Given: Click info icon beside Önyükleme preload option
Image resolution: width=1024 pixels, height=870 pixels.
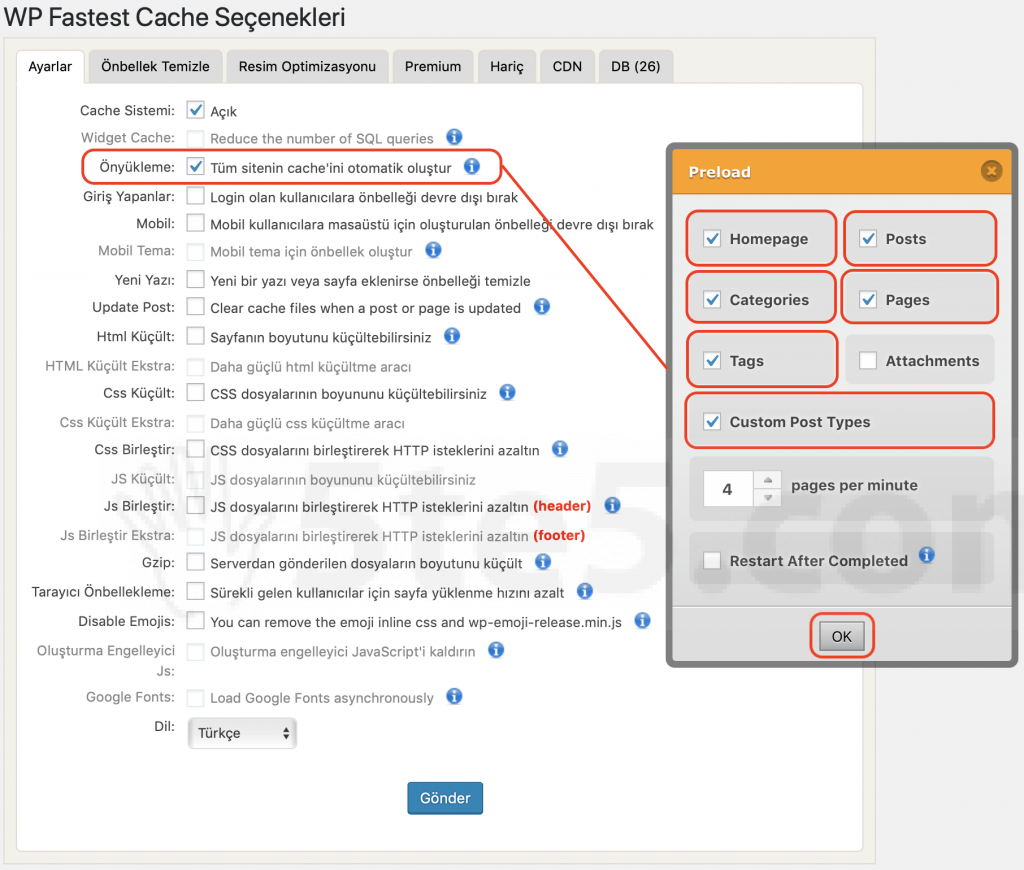Looking at the screenshot, I should pos(472,167).
